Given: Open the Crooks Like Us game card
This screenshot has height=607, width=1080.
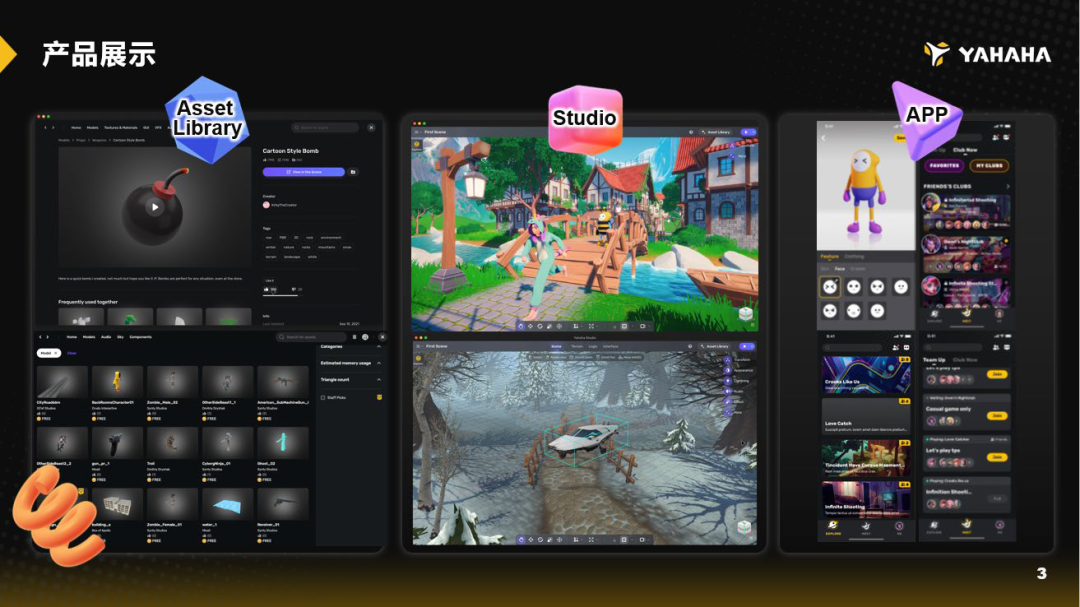Looking at the screenshot, I should 866,375.
